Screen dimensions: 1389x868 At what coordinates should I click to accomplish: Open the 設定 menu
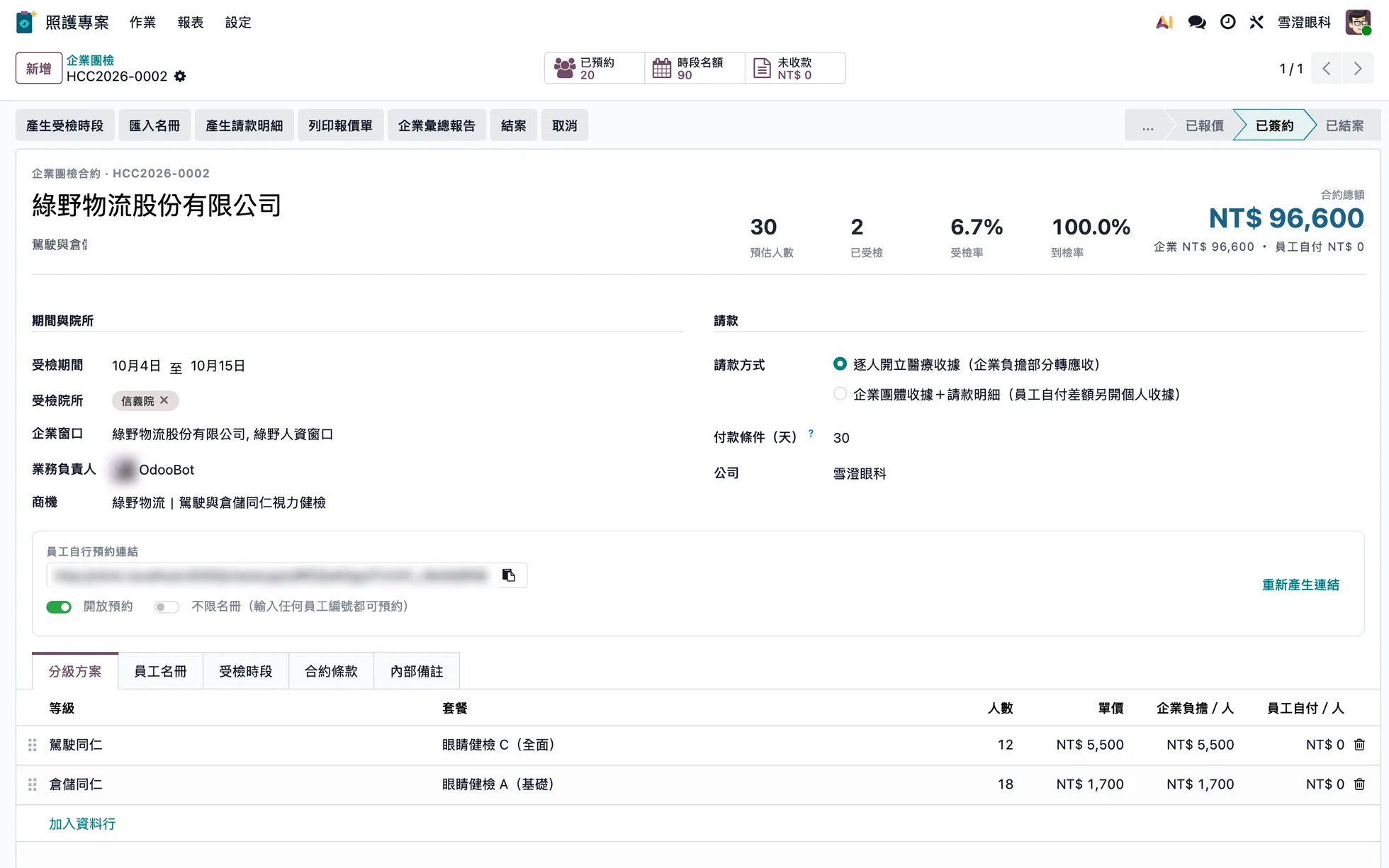tap(238, 23)
